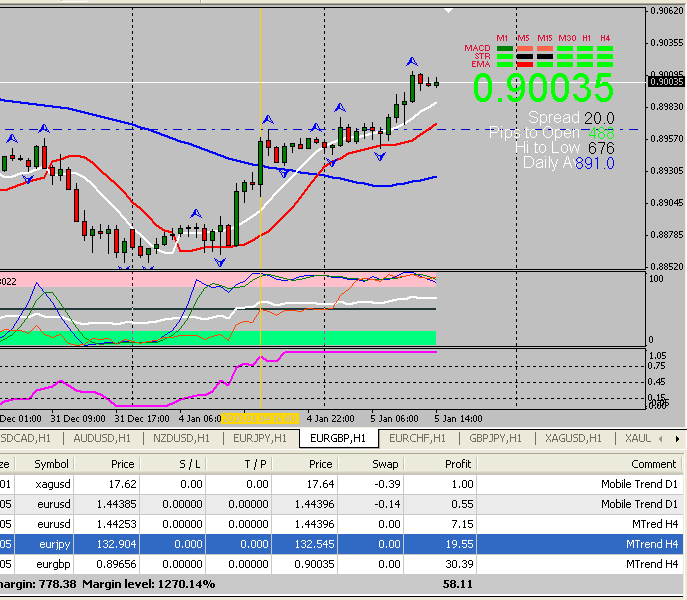This screenshot has height=600, width=687.
Task: Click the M1 MACD dark green signal bar
Action: coord(505,48)
